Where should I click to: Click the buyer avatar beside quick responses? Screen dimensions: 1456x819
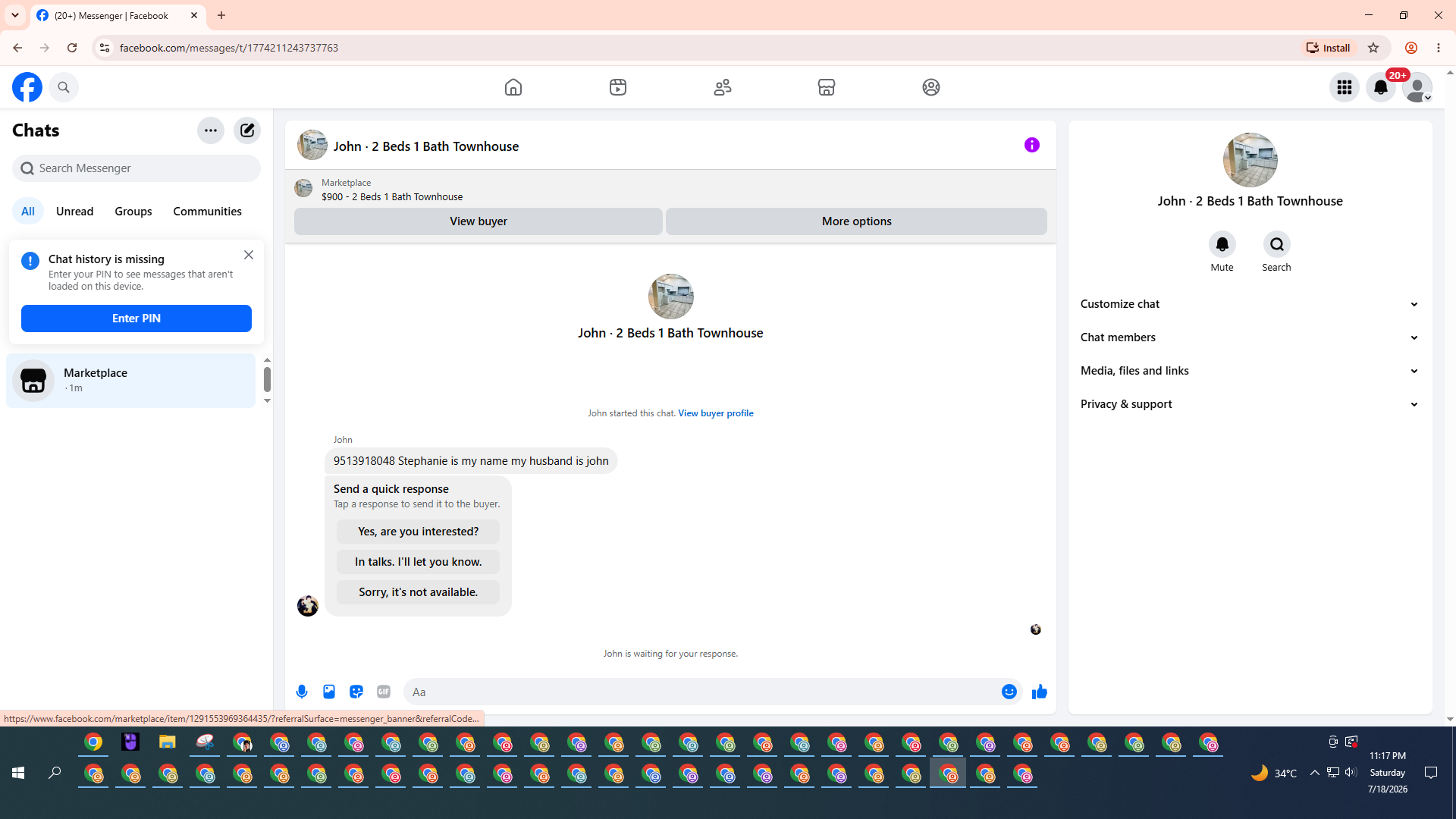(308, 606)
